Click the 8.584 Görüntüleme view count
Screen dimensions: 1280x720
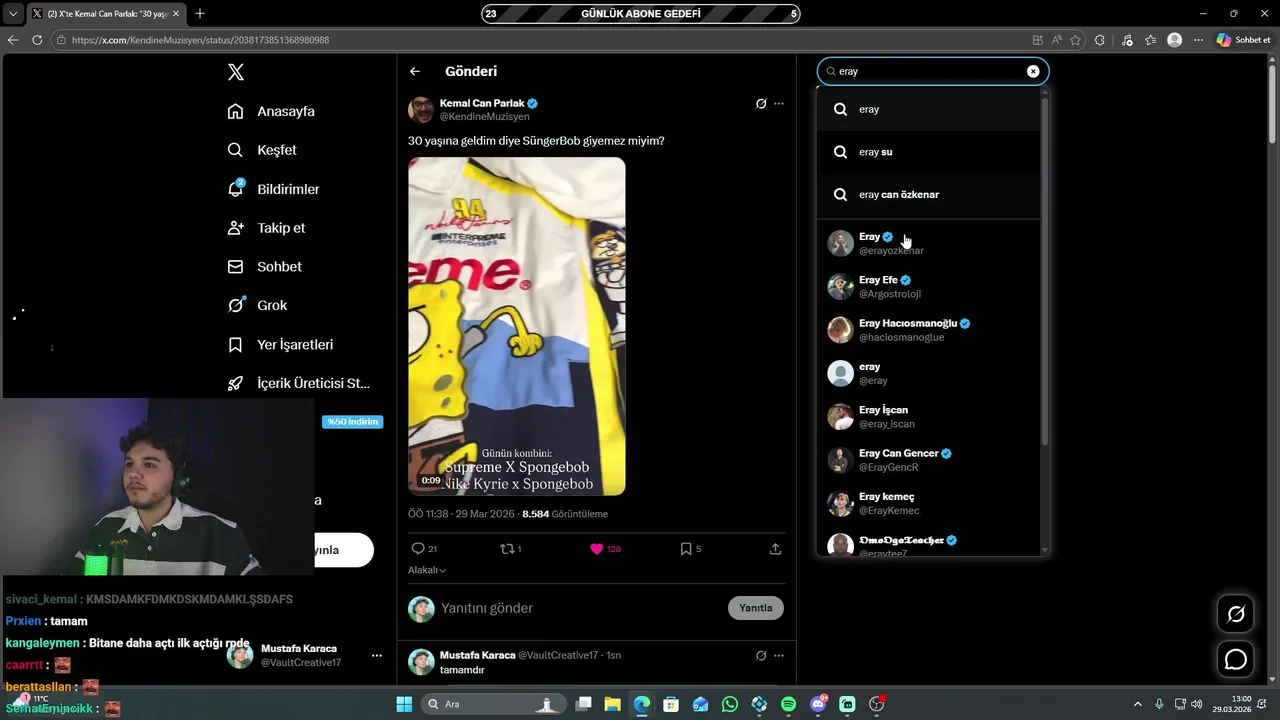tap(565, 514)
